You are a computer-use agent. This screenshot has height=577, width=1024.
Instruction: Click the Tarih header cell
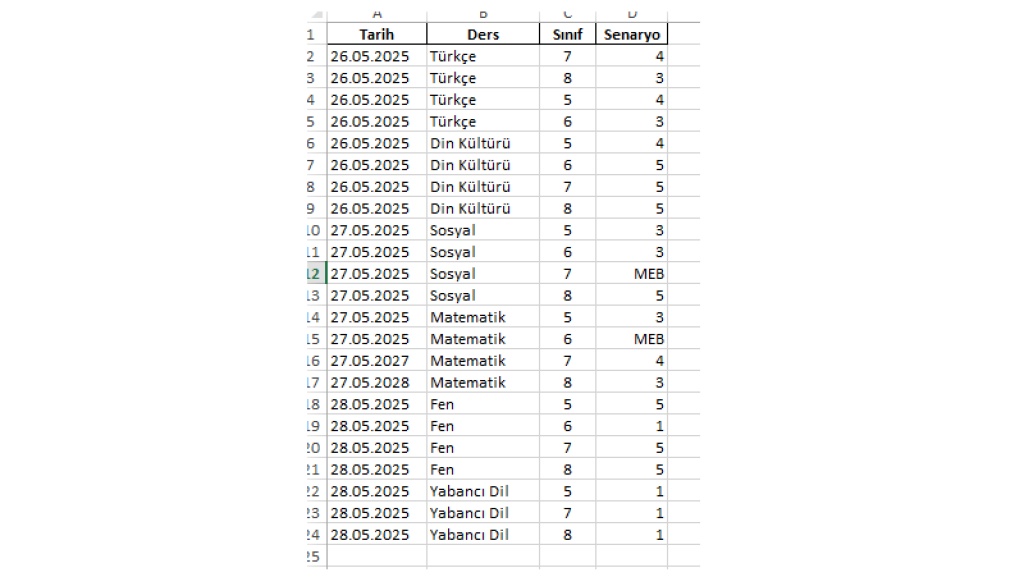(x=377, y=34)
